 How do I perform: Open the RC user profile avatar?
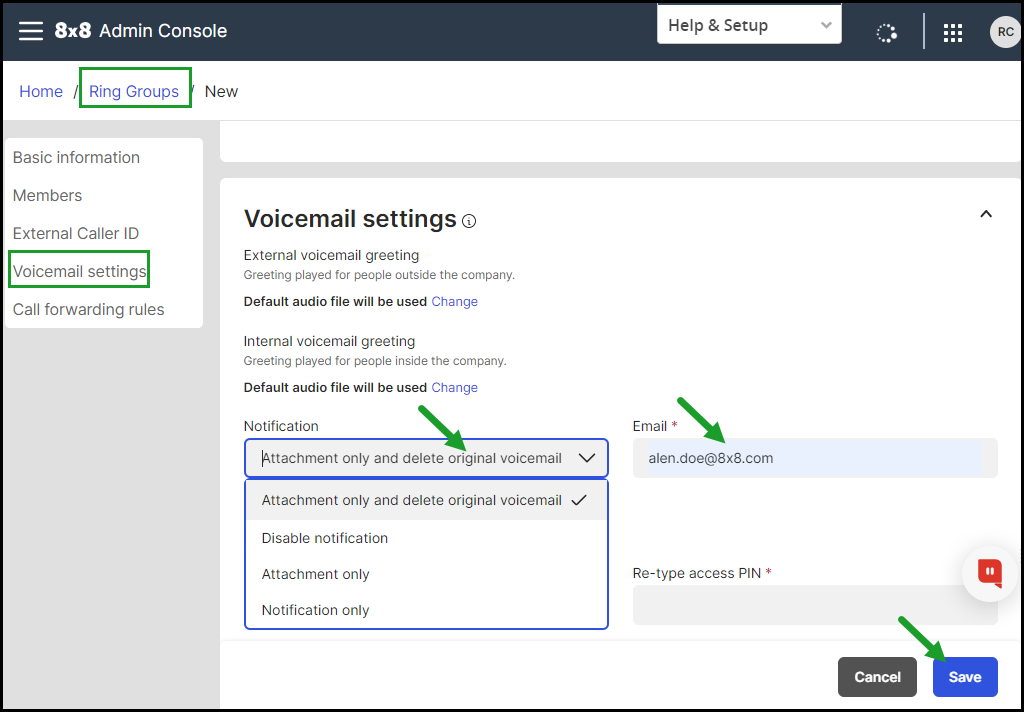[1005, 32]
